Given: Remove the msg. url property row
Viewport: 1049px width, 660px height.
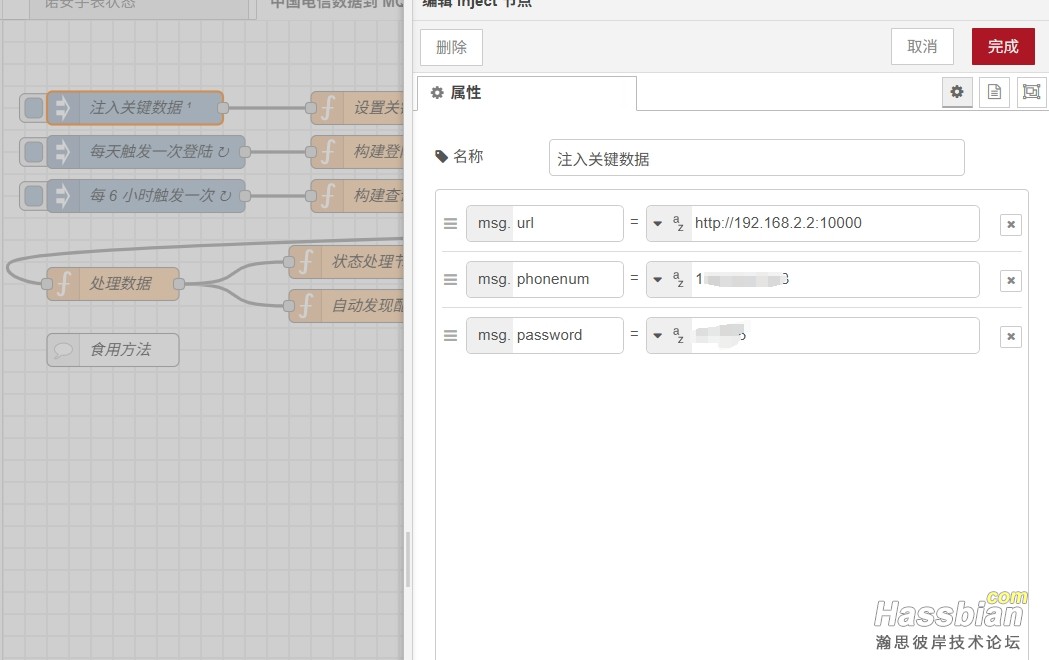Looking at the screenshot, I should [1011, 225].
